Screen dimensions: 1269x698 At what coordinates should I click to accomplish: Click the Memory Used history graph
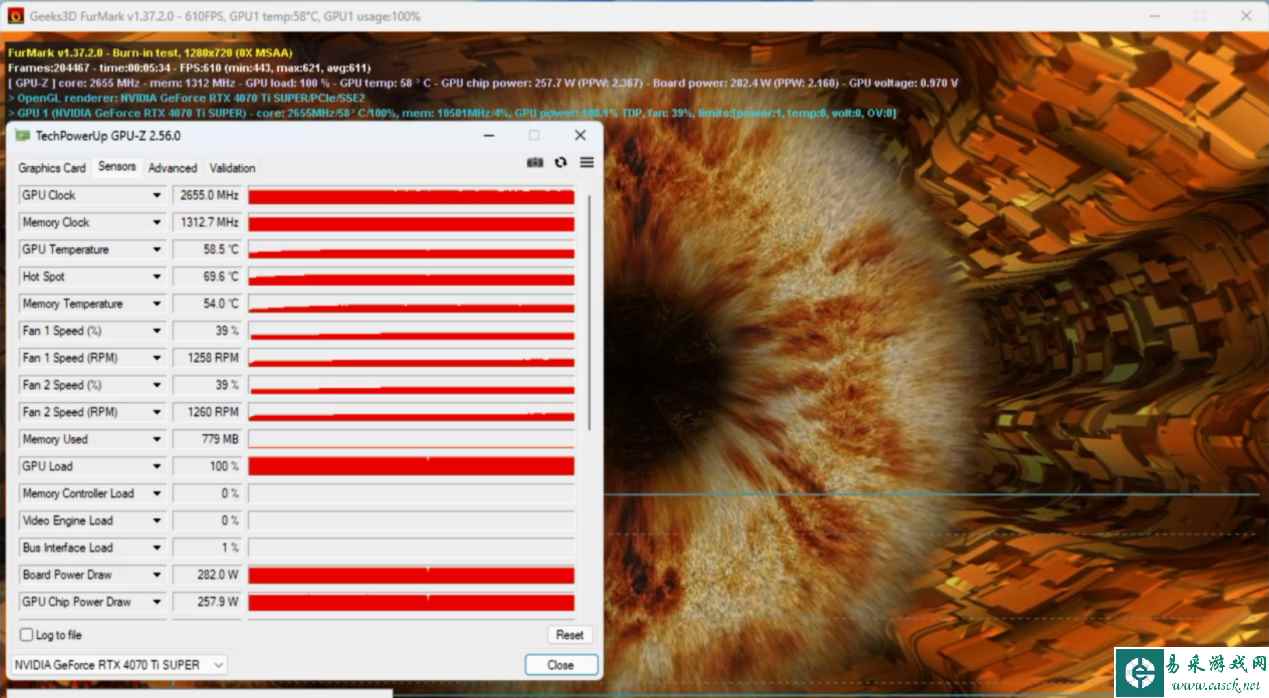(x=411, y=439)
